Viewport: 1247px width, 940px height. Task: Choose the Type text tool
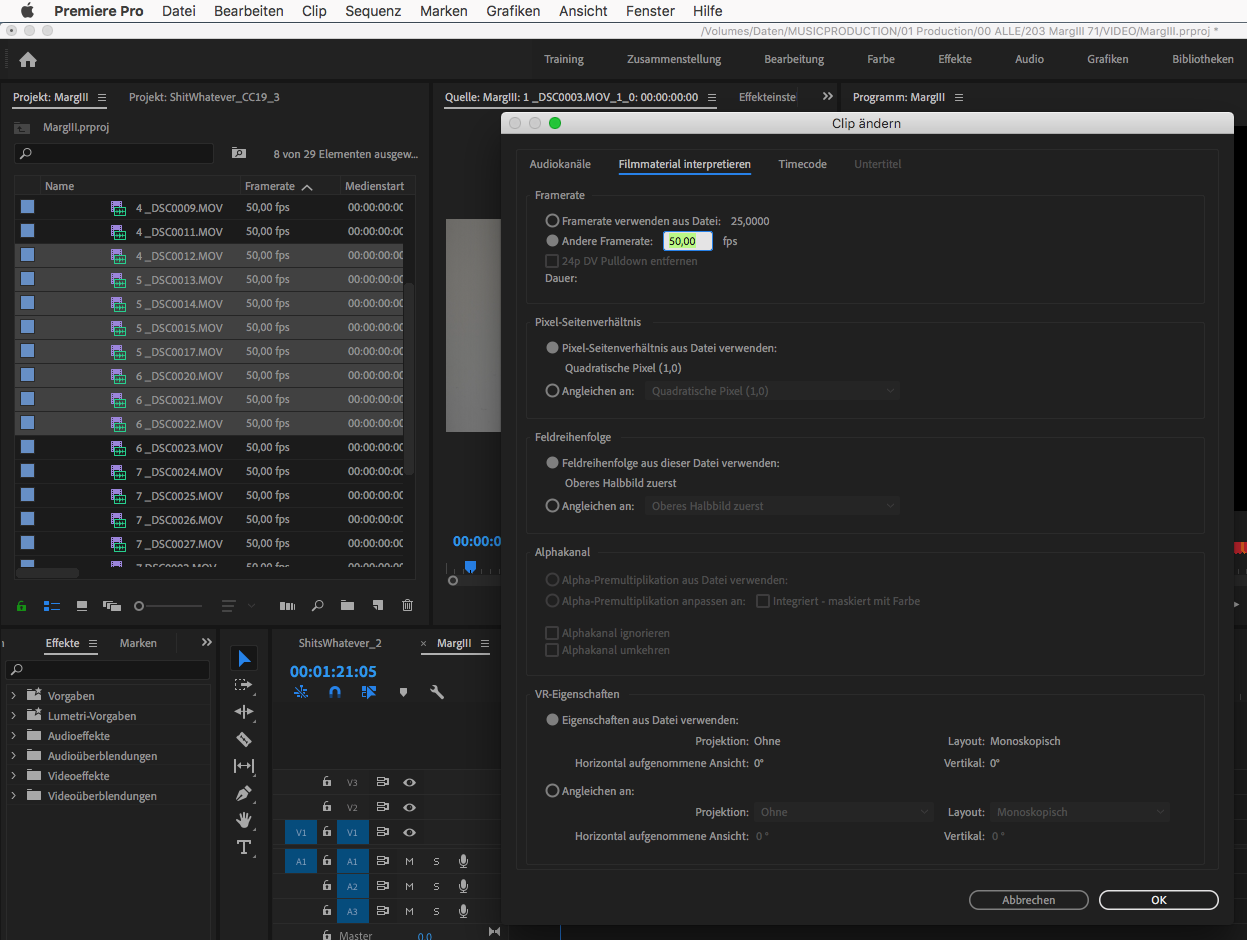(x=244, y=847)
